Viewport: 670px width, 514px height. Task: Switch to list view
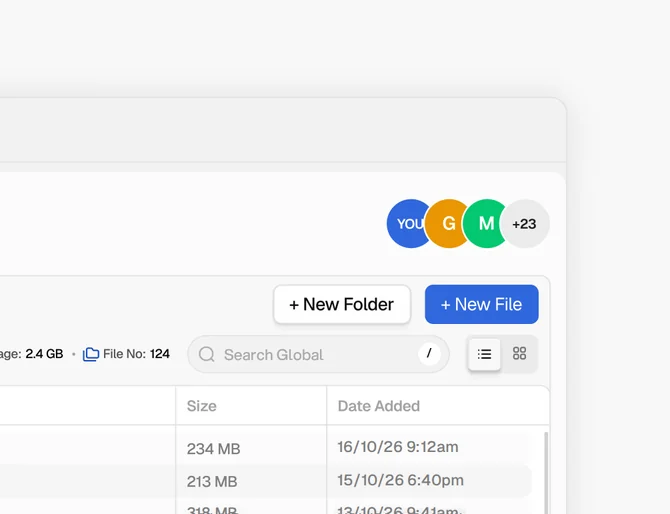click(484, 354)
